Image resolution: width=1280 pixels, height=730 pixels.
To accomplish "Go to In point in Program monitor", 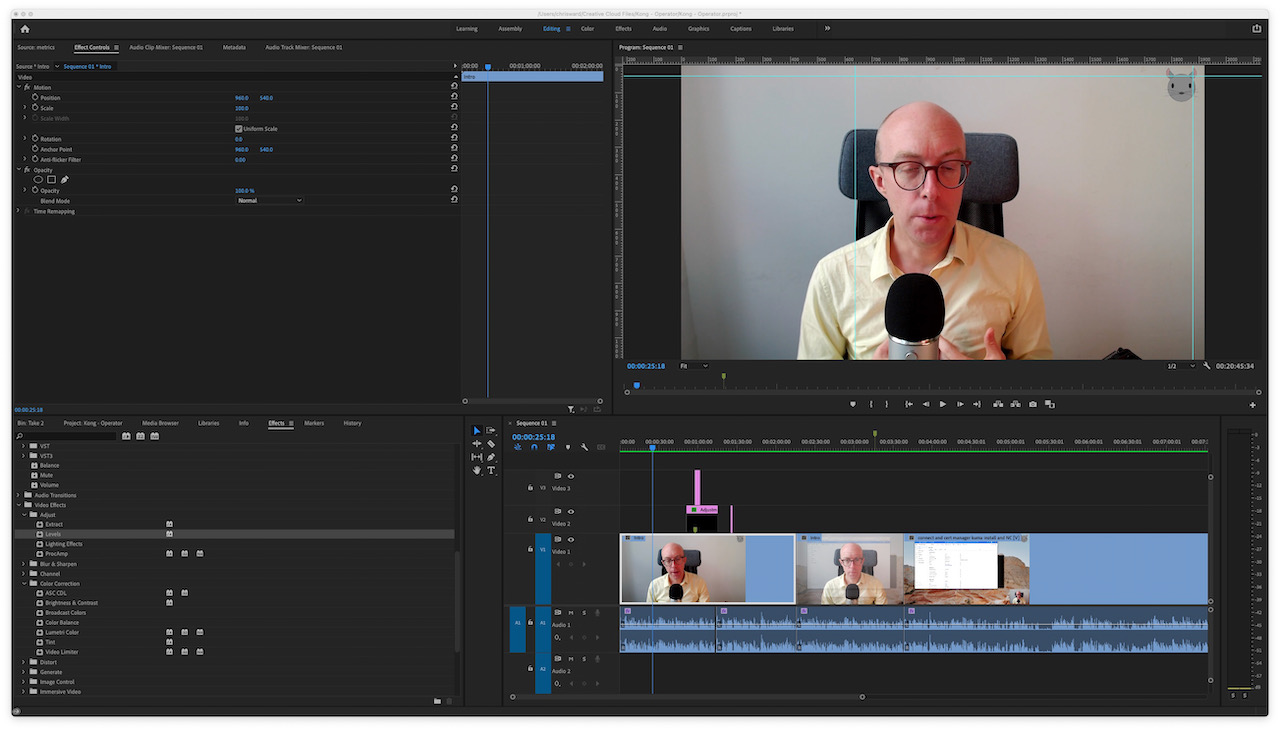I will pyautogui.click(x=909, y=404).
